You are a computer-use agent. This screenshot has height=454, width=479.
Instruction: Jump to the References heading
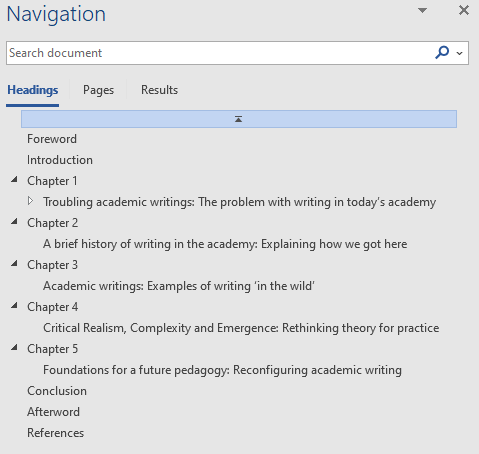tap(55, 433)
